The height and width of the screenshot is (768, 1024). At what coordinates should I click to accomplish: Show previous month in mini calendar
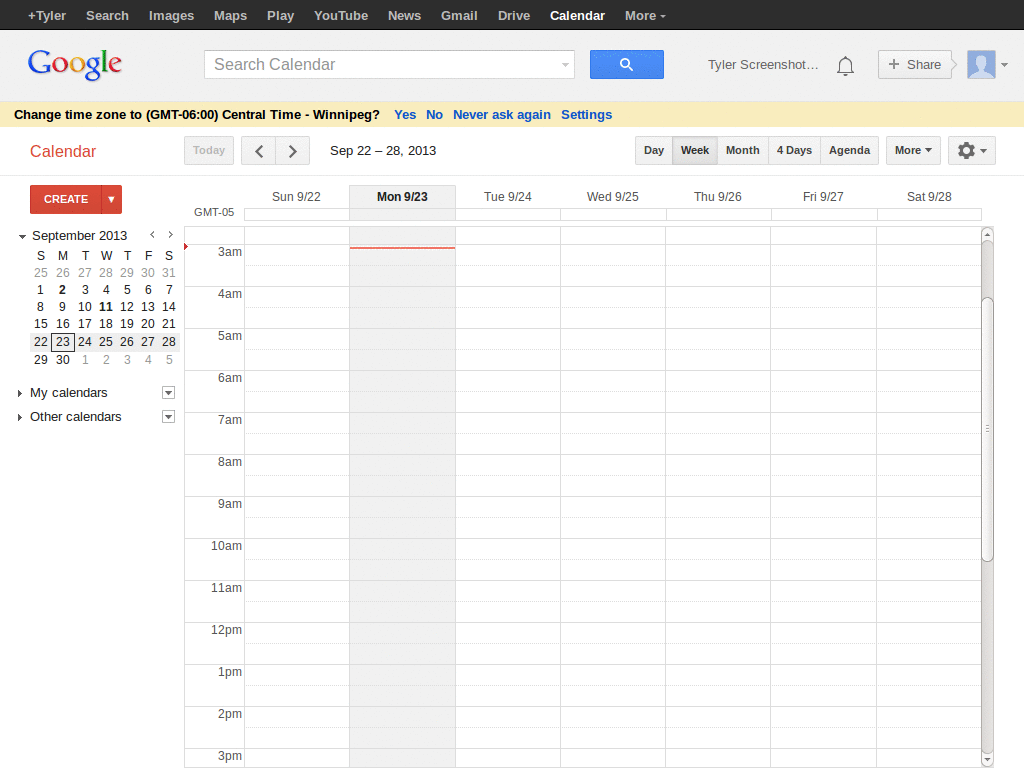[x=152, y=234]
